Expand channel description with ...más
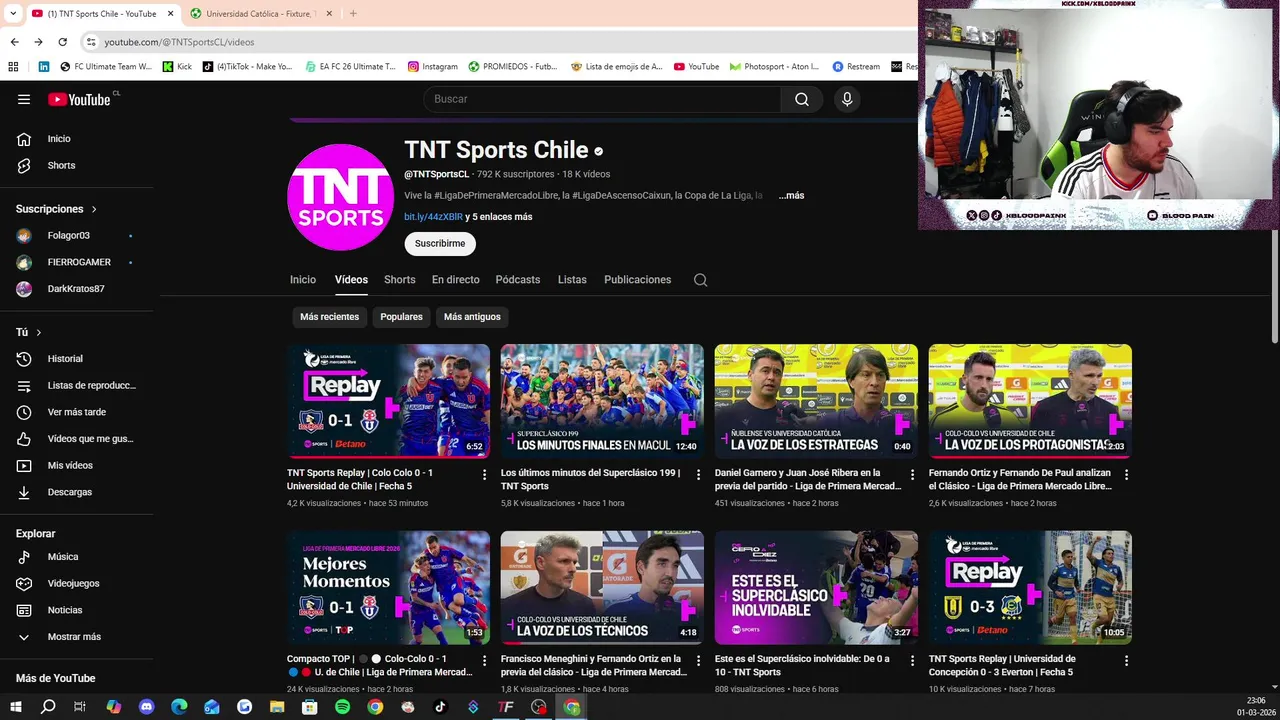 (791, 196)
